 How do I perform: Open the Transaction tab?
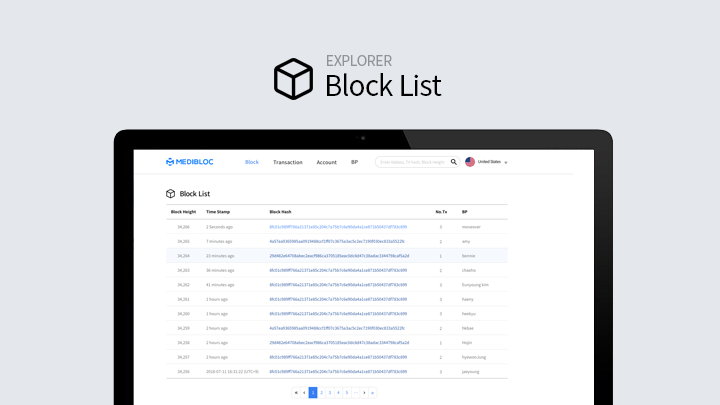[x=287, y=162]
